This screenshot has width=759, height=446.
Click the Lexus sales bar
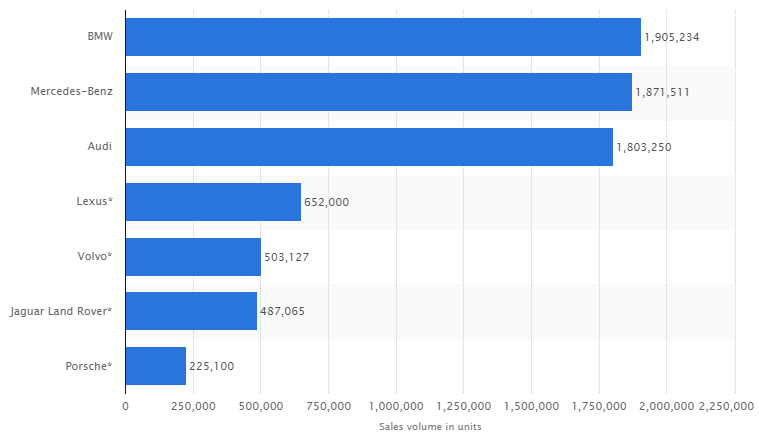(x=213, y=202)
